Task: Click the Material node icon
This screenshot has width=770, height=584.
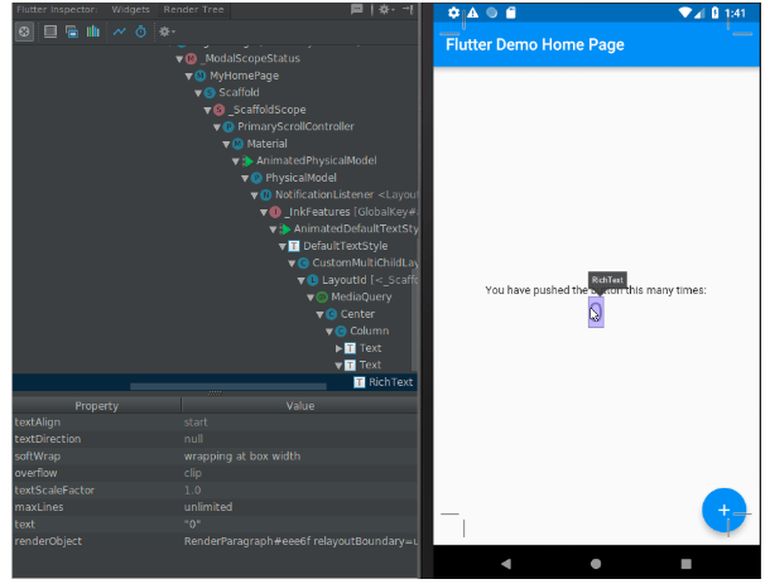Action: pos(238,144)
